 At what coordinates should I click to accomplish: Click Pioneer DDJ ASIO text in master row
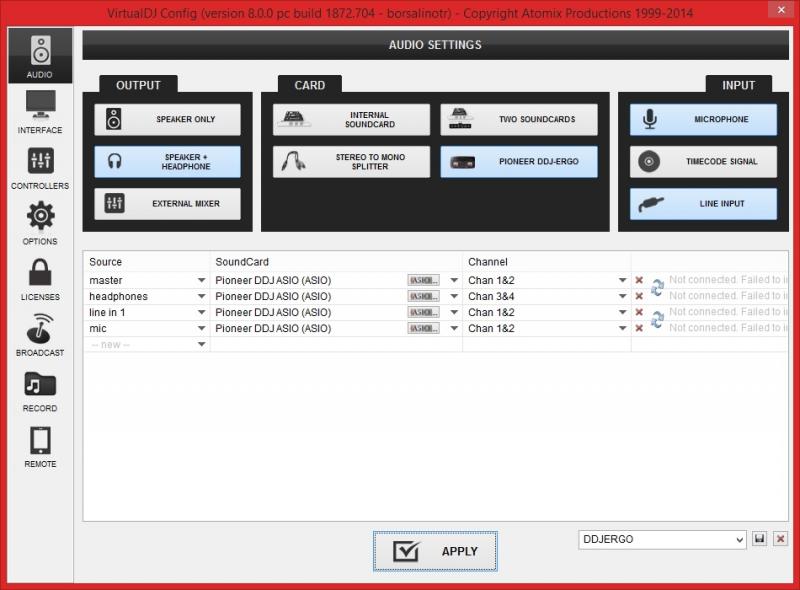[x=273, y=280]
